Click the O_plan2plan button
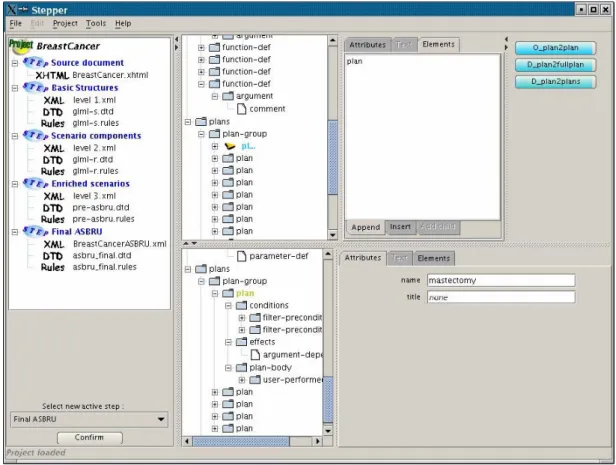 tap(556, 48)
